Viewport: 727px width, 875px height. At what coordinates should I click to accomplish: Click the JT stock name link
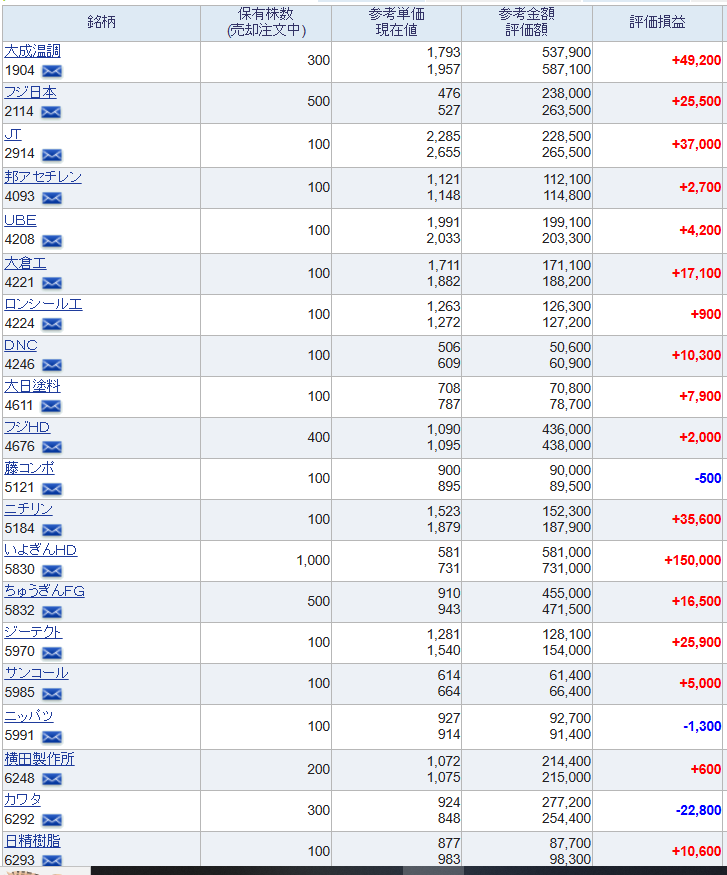(13, 134)
